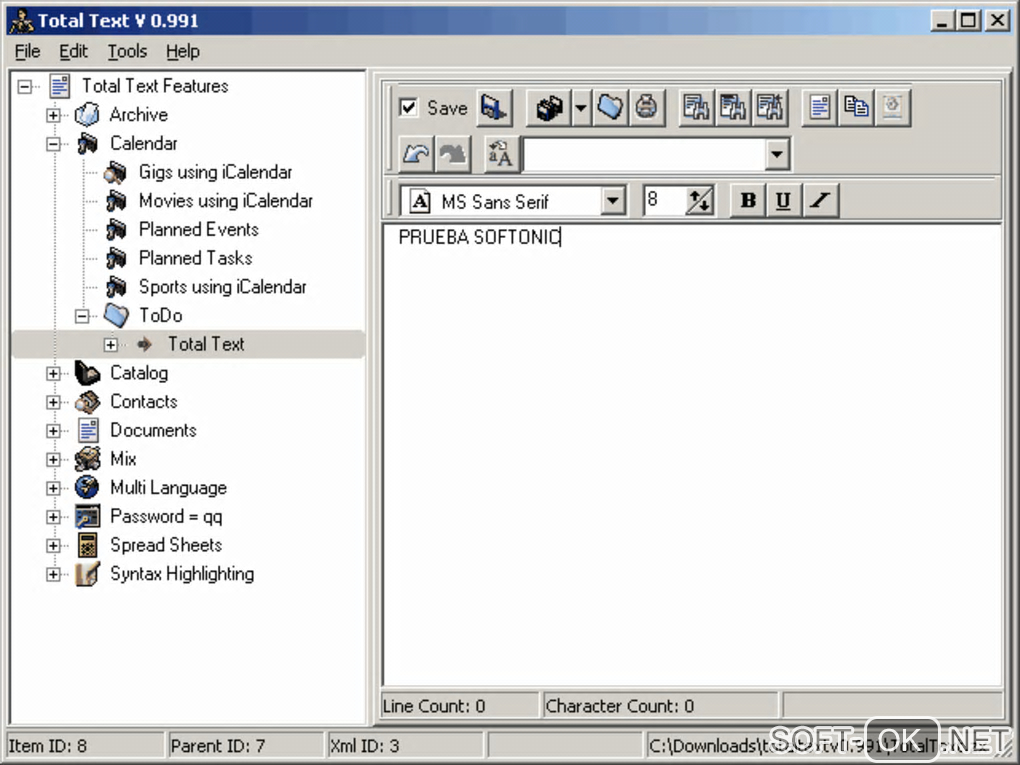The image size is (1020, 765).
Task: Click the Line Count: 0 status field
Action: [460, 706]
